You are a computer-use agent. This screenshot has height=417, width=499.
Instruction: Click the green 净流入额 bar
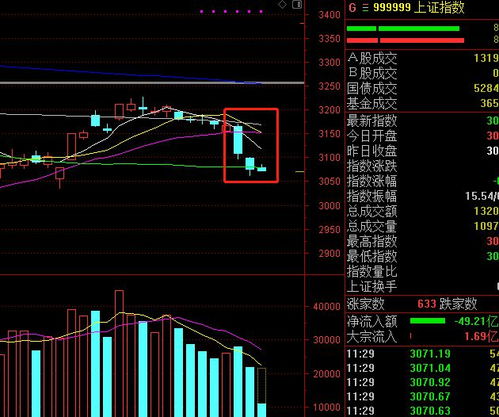pos(427,321)
